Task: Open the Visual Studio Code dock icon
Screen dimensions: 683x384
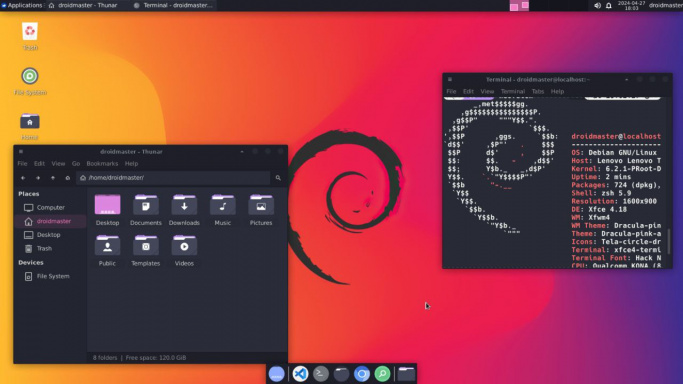Action: click(300, 374)
